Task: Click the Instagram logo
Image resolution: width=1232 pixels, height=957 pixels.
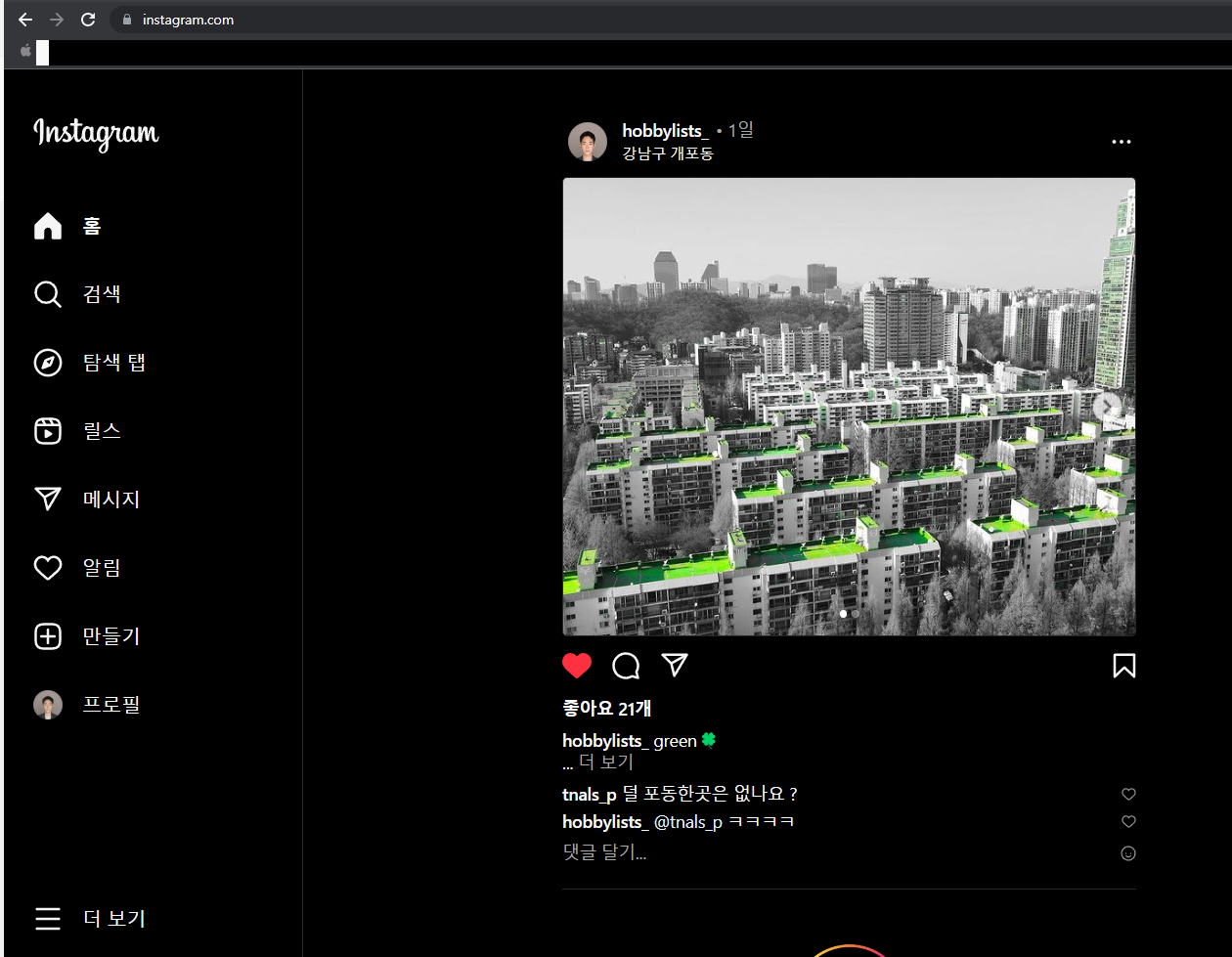Action: [96, 134]
